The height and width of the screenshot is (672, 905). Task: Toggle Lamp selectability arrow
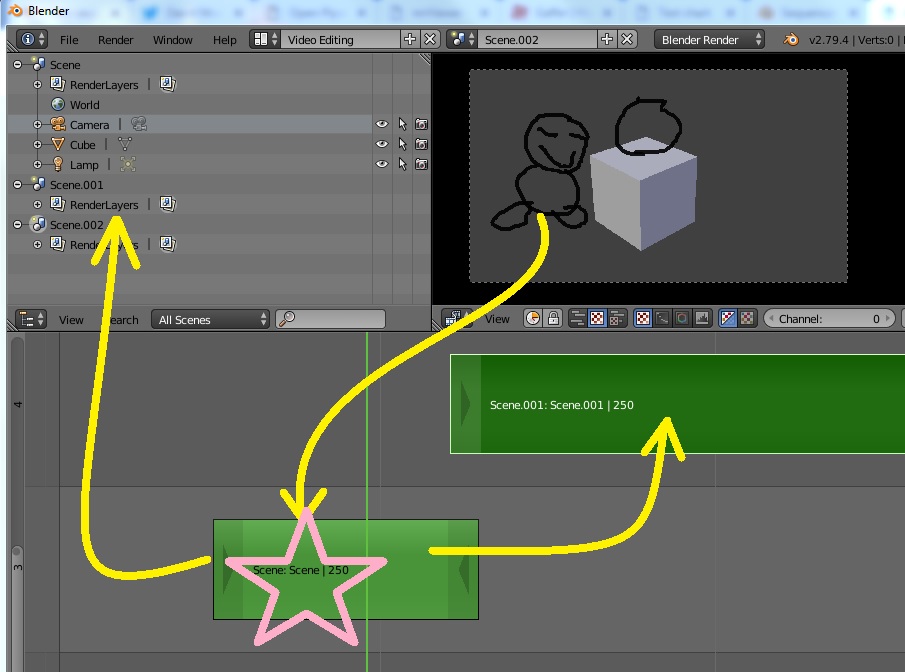pos(402,165)
